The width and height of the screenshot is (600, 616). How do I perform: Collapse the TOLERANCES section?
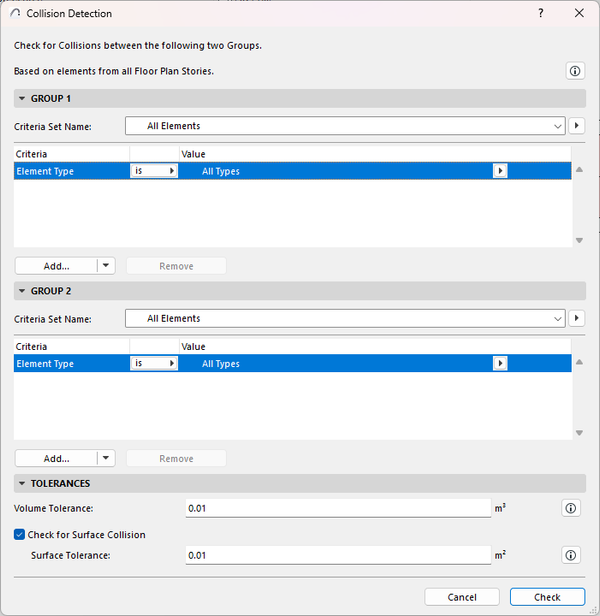click(22, 483)
